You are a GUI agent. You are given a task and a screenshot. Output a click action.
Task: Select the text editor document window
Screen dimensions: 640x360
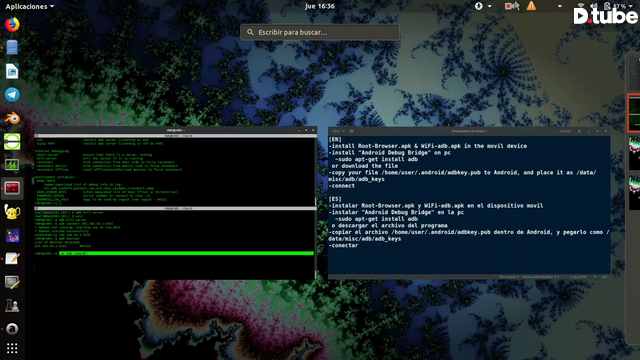[x=469, y=203]
